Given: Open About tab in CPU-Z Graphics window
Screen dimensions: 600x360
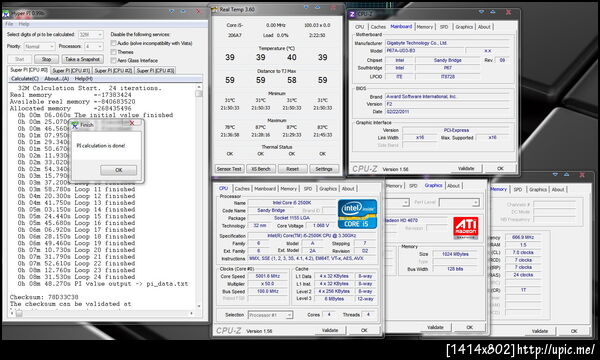Looking at the screenshot, I should (x=453, y=186).
